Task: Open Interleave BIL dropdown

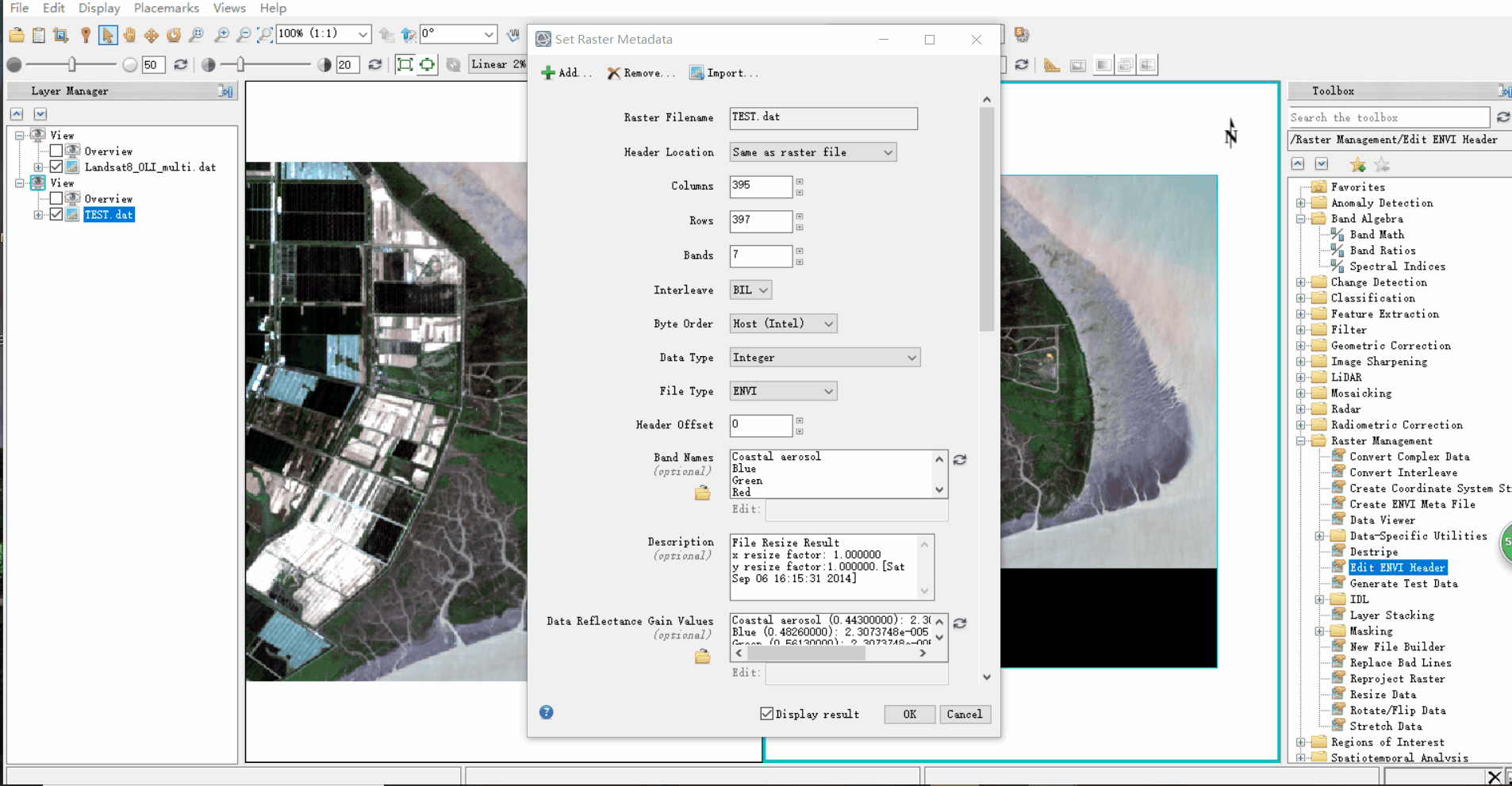Action: coord(750,290)
